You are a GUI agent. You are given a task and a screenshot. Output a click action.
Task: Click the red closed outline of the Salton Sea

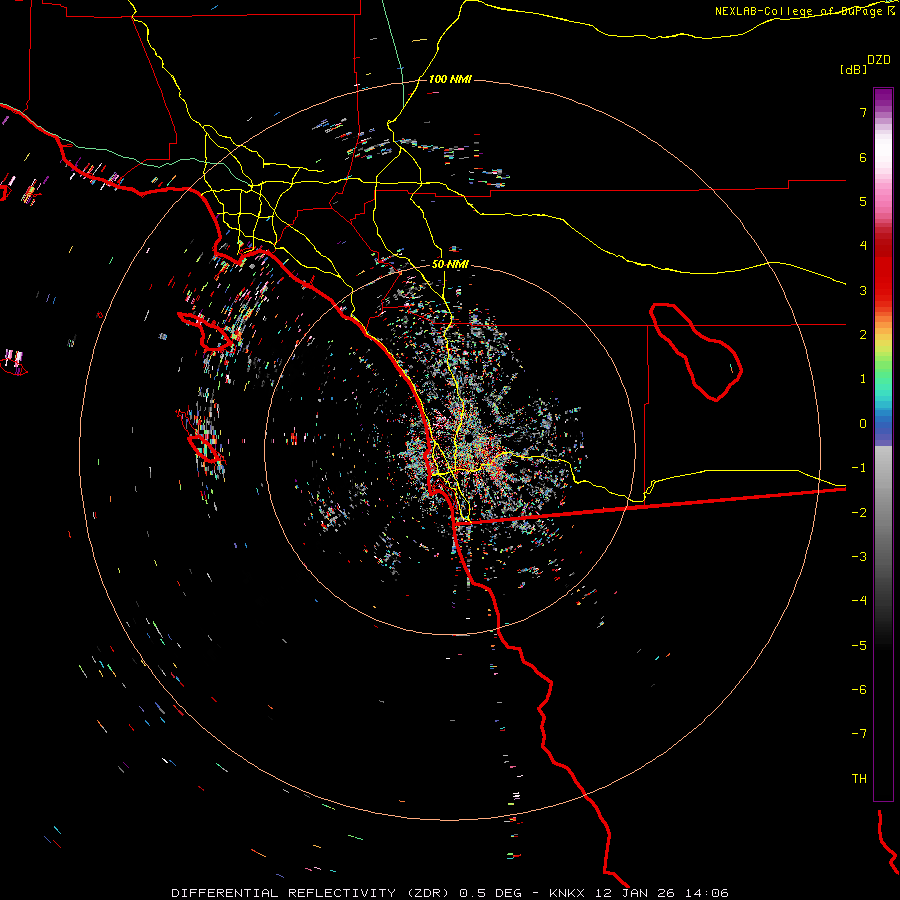pos(696,352)
